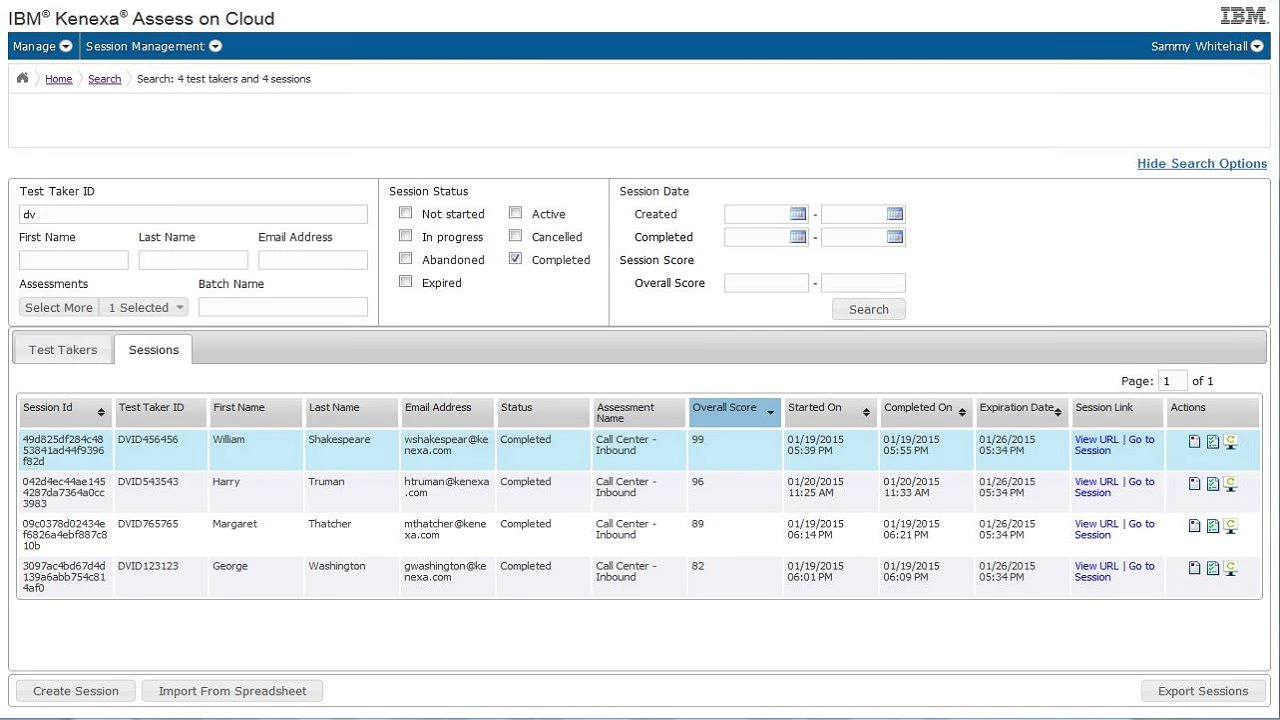The width and height of the screenshot is (1280, 720).
Task: Click the monitor refresh icon for William Shakespeare
Action: (1230, 442)
